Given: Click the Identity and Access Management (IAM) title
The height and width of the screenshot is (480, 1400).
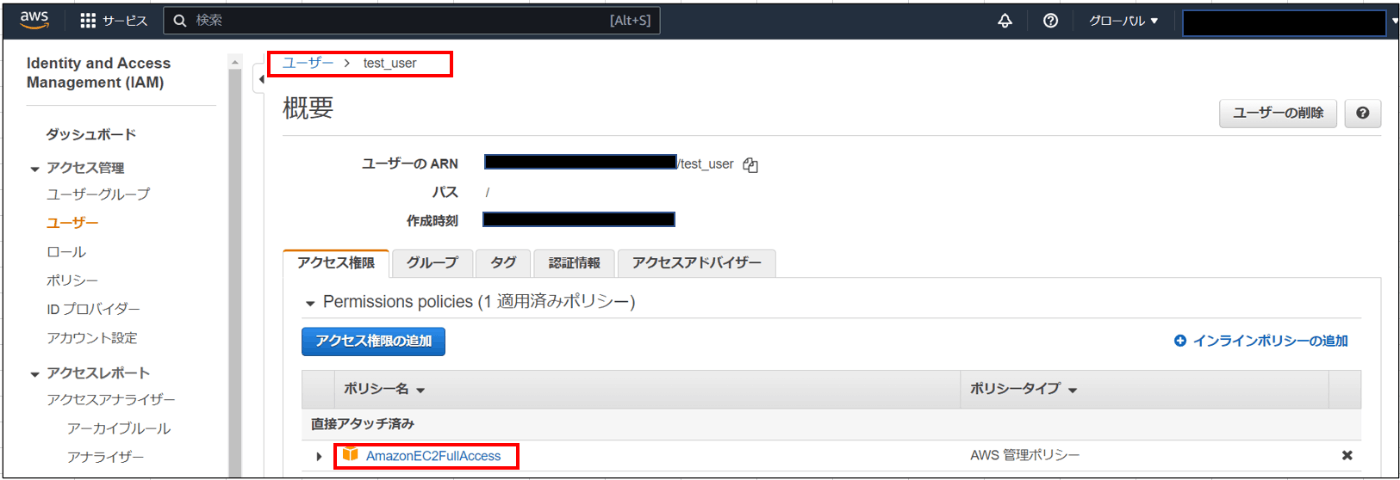Looking at the screenshot, I should coord(98,73).
